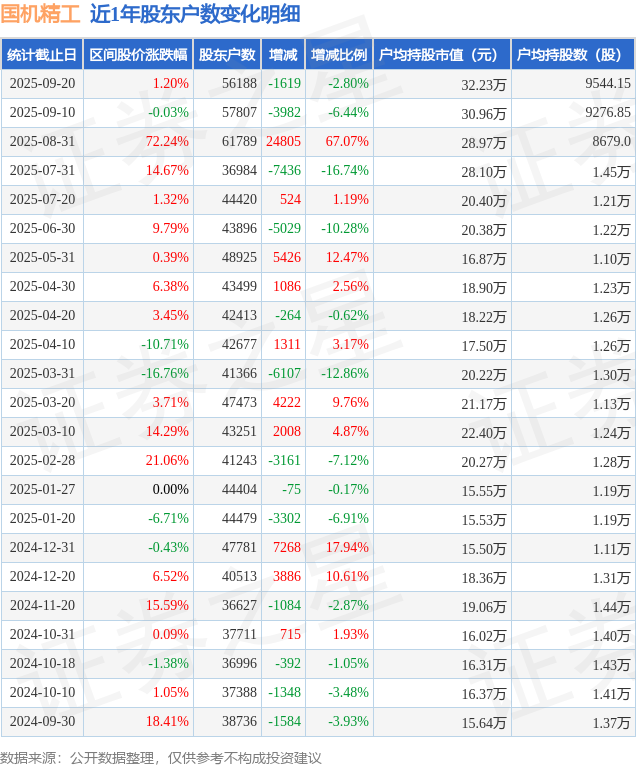Image resolution: width=636 pixels, height=767 pixels.
Task: Click the 户均持股市值(元) column header
Action: (x=442, y=55)
